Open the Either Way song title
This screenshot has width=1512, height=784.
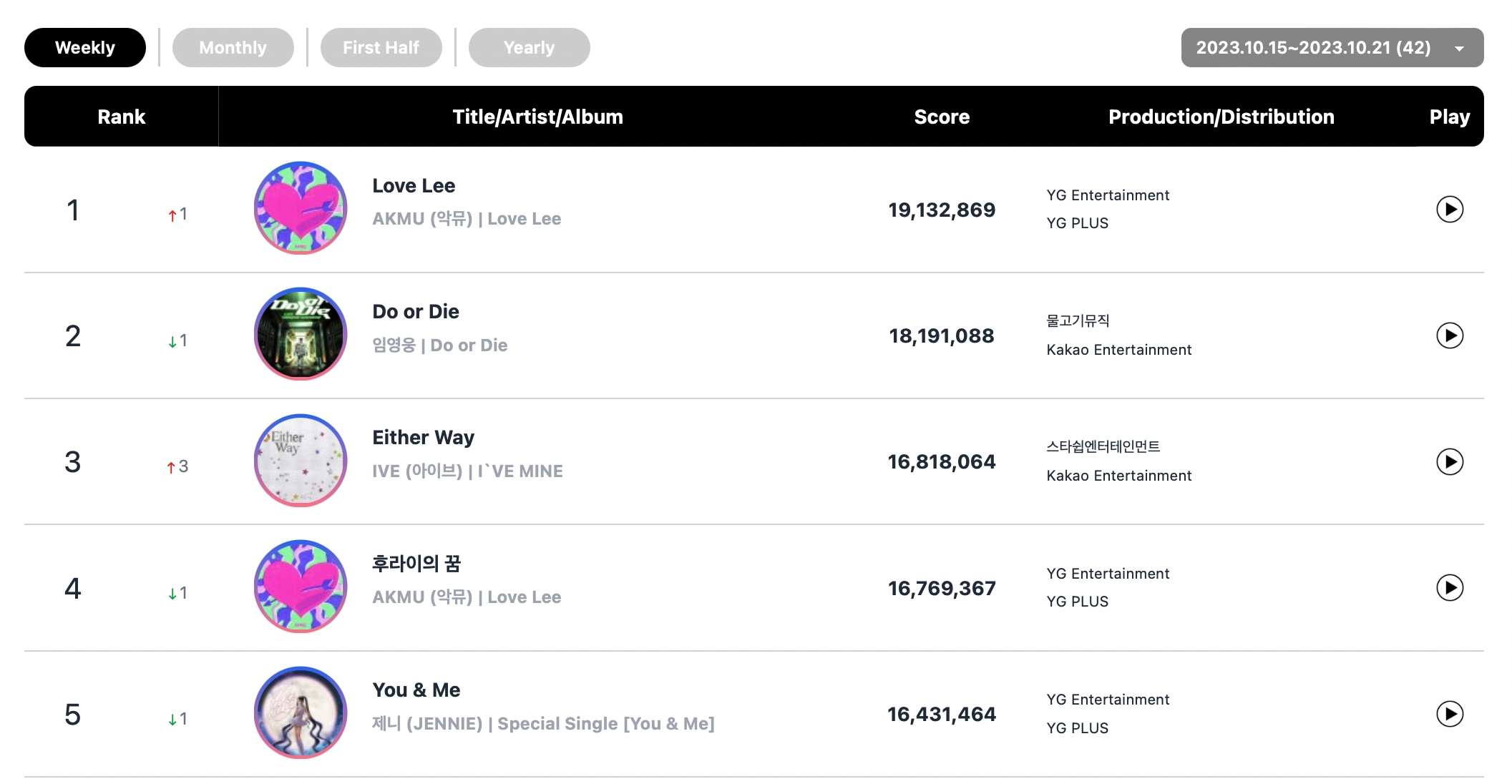click(423, 438)
